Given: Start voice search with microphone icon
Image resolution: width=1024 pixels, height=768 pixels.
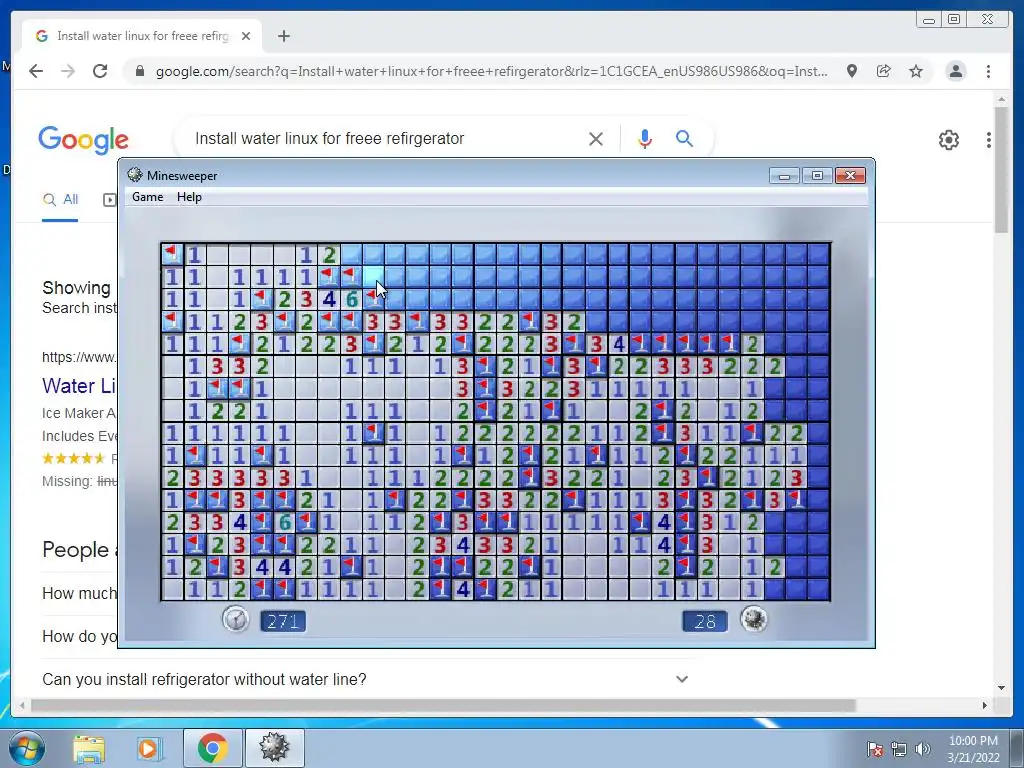Looking at the screenshot, I should pos(645,138).
